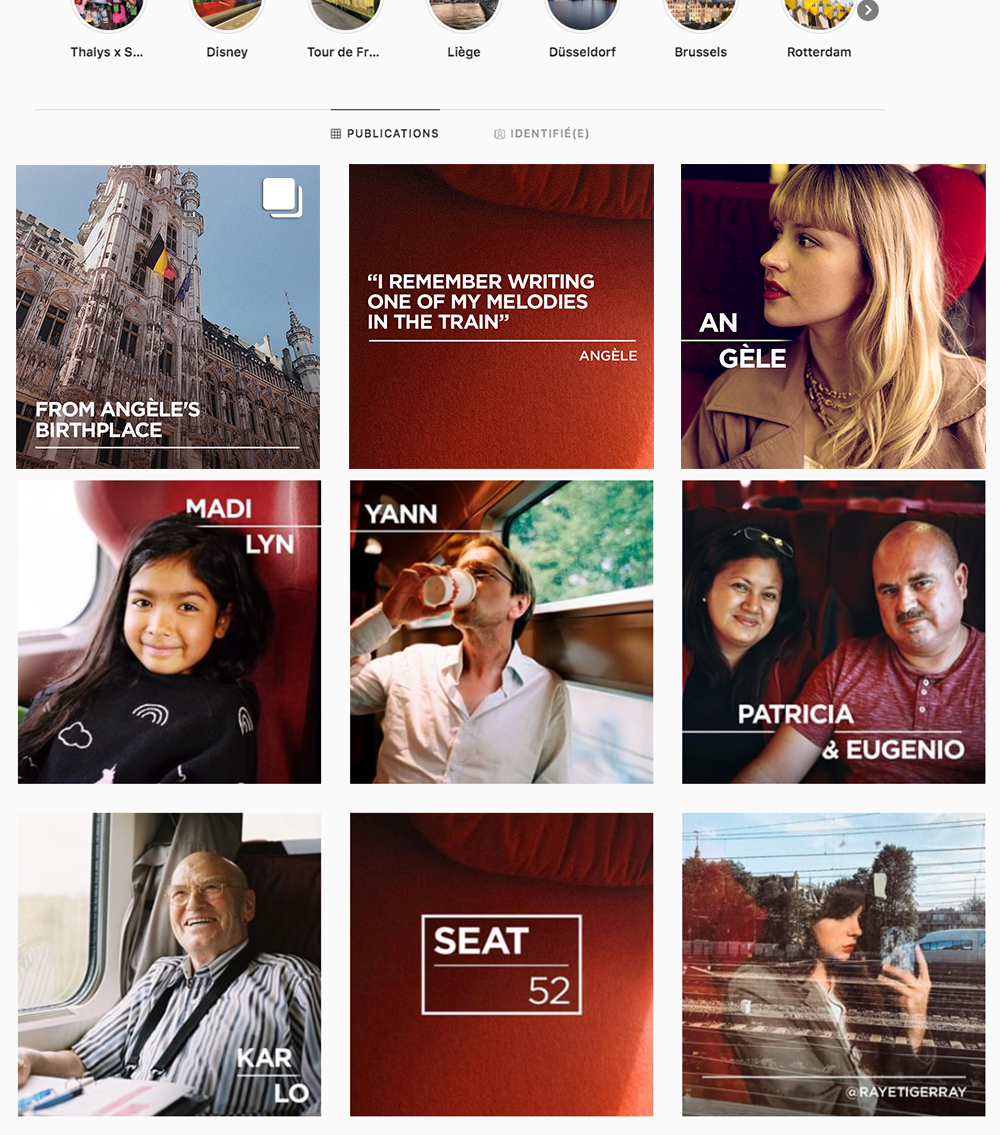Open the Patricia & Eugenio post
This screenshot has height=1135, width=1000.
point(833,632)
